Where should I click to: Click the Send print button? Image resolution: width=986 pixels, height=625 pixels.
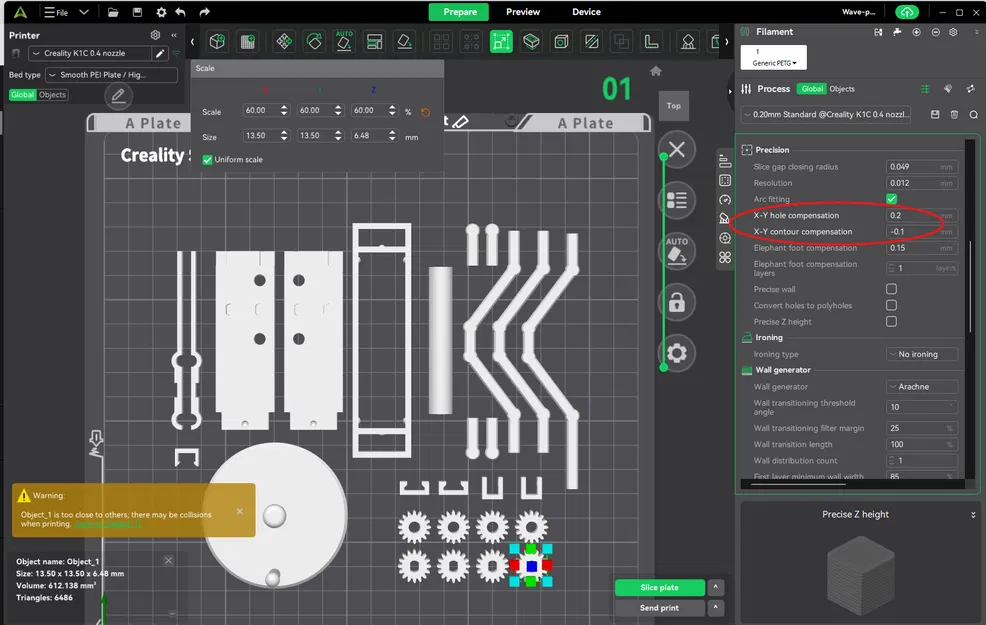(x=659, y=608)
